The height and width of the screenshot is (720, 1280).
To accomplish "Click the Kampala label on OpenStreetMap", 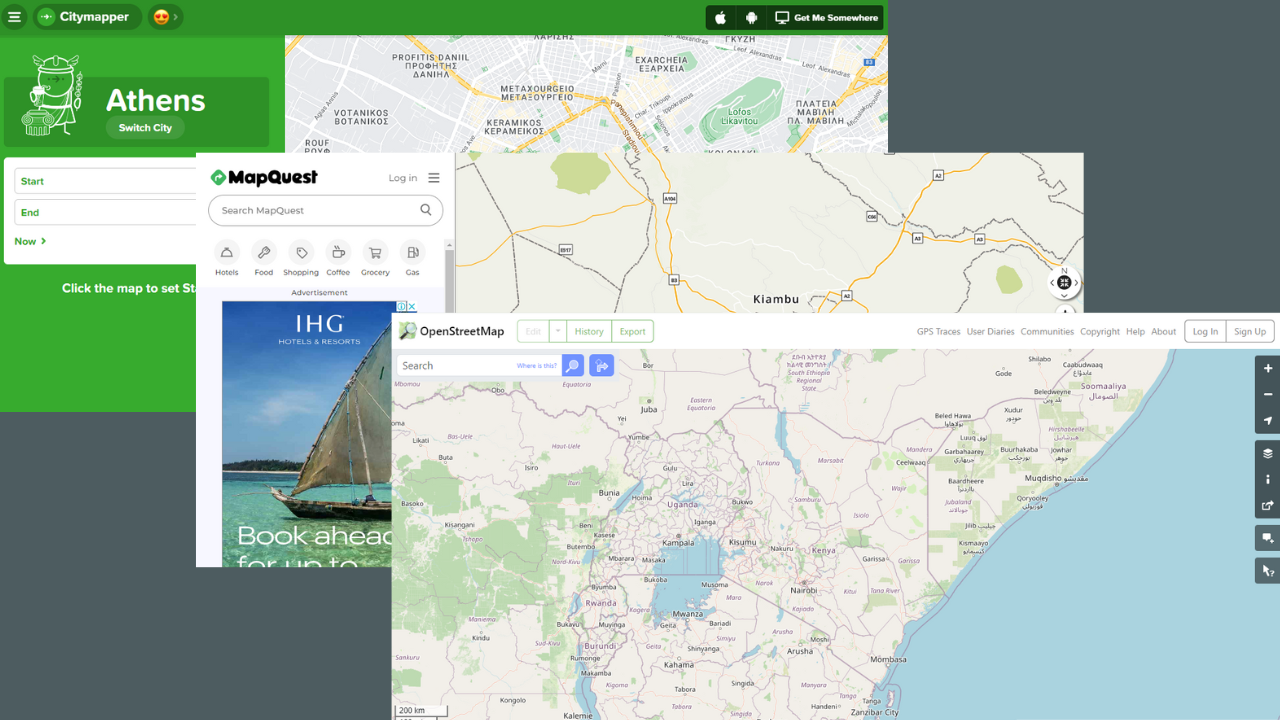I will click(x=678, y=542).
